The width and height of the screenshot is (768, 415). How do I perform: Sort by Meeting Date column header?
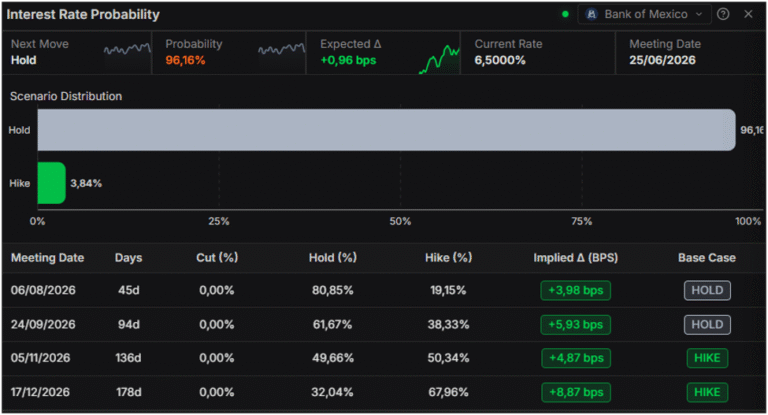[x=48, y=258]
